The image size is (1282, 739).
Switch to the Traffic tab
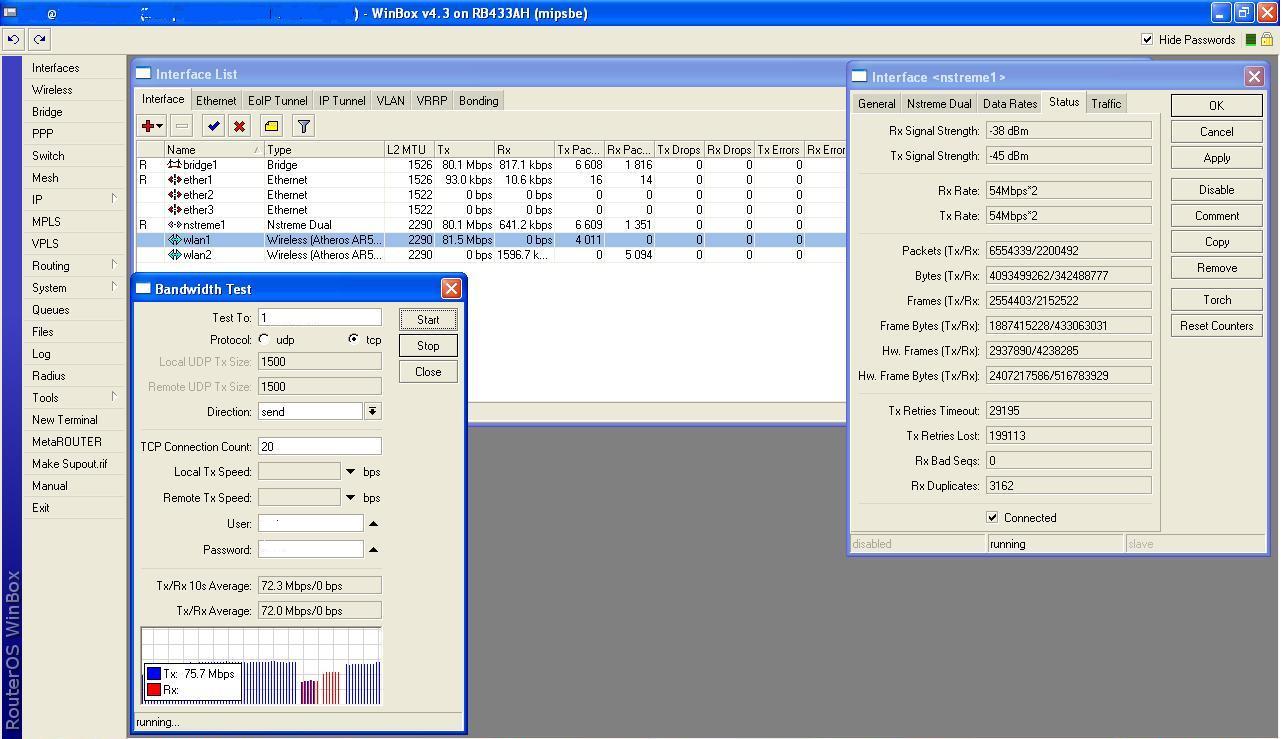tap(1106, 104)
